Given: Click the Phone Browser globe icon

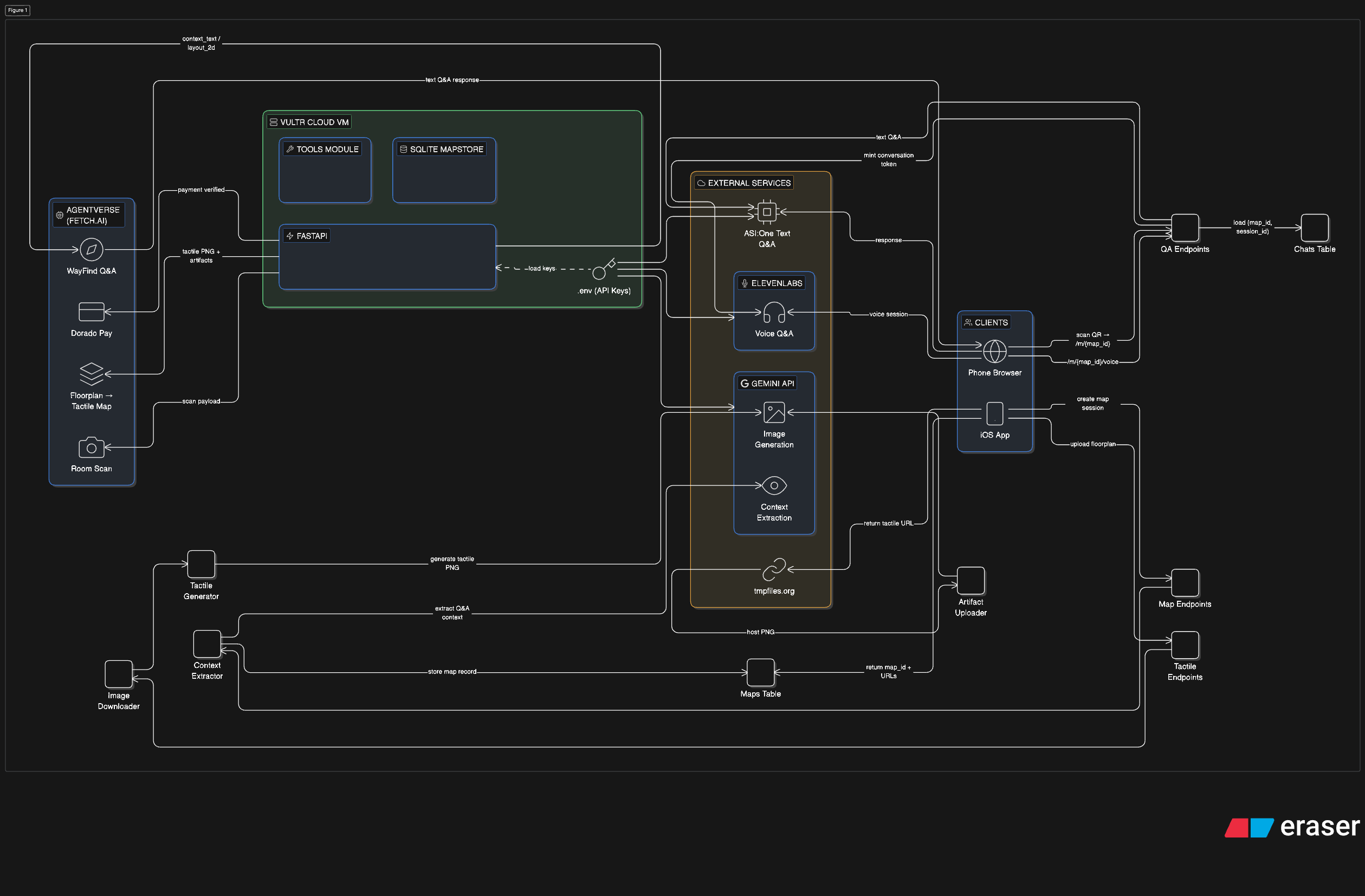Looking at the screenshot, I should tap(994, 352).
